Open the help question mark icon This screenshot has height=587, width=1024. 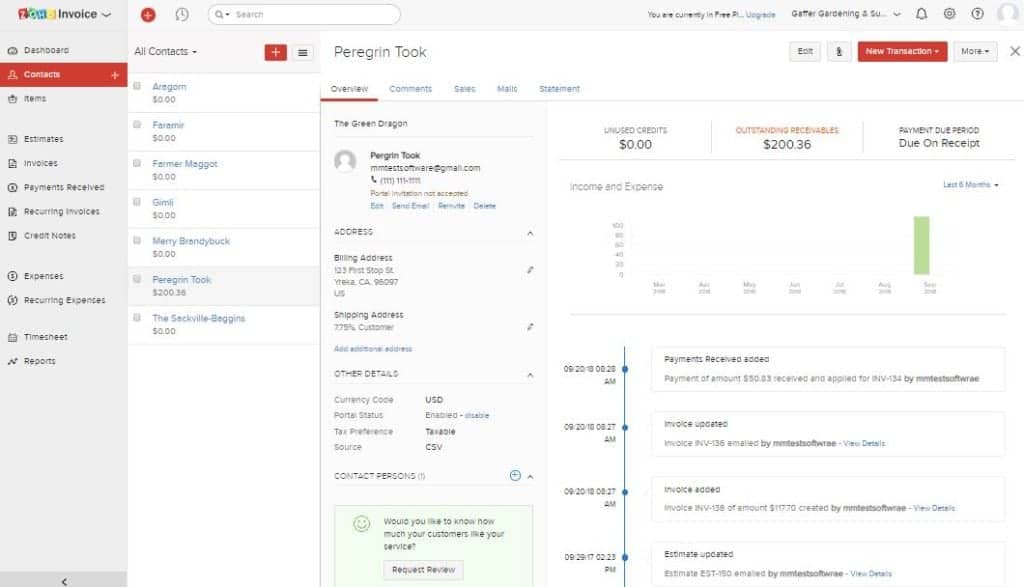(977, 14)
